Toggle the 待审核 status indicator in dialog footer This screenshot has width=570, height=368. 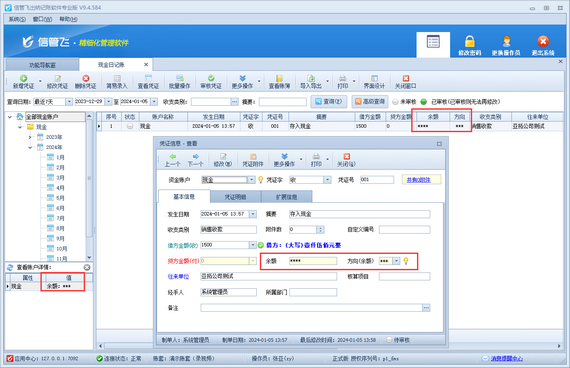389,340
